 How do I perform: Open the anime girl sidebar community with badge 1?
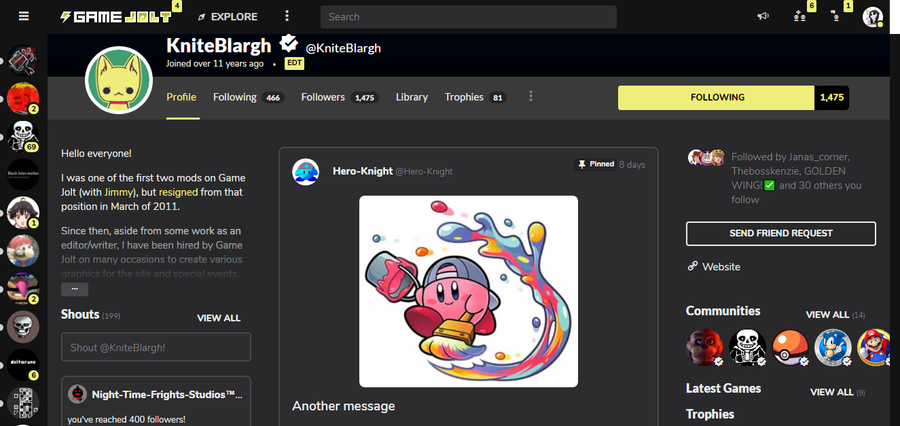[23, 212]
